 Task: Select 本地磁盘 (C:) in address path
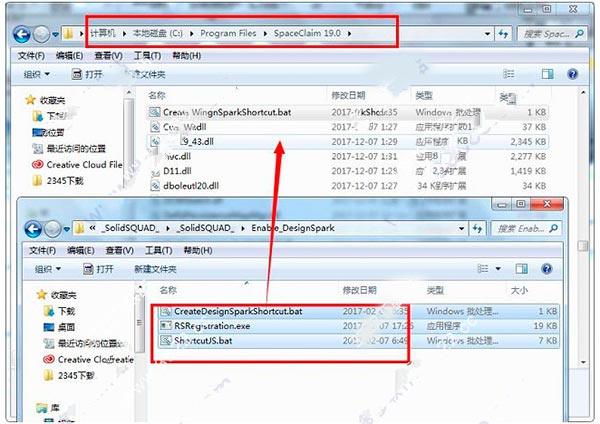pyautogui.click(x=158, y=33)
